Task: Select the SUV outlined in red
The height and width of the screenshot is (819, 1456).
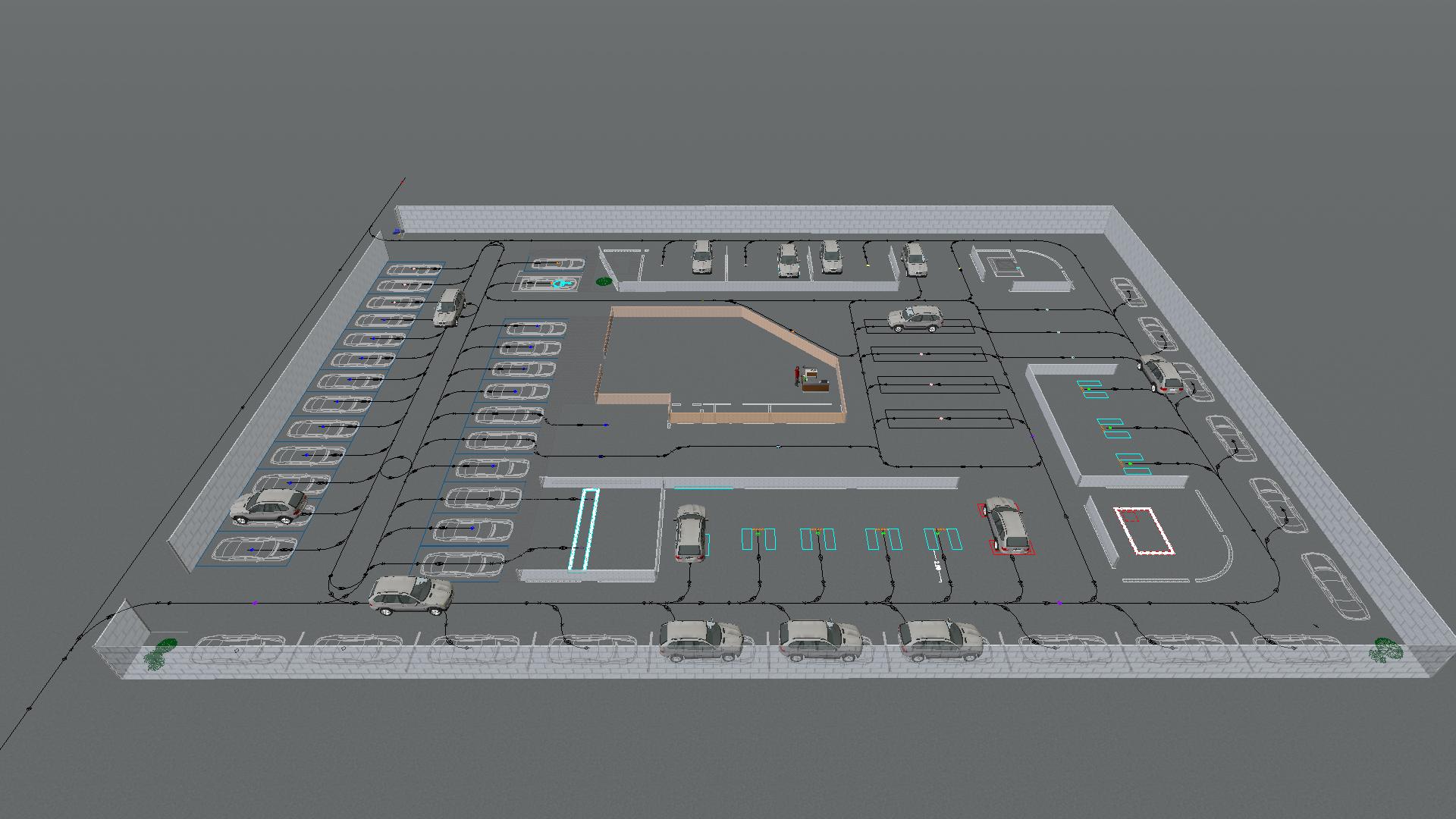Action: pyautogui.click(x=1006, y=525)
